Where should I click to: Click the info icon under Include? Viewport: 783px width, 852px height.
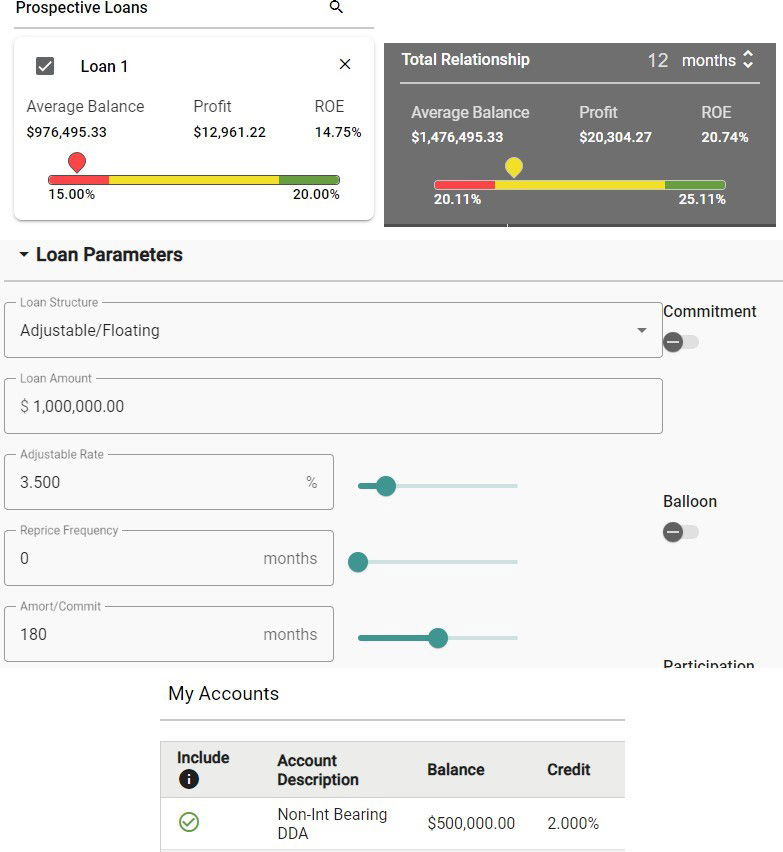coord(188,780)
